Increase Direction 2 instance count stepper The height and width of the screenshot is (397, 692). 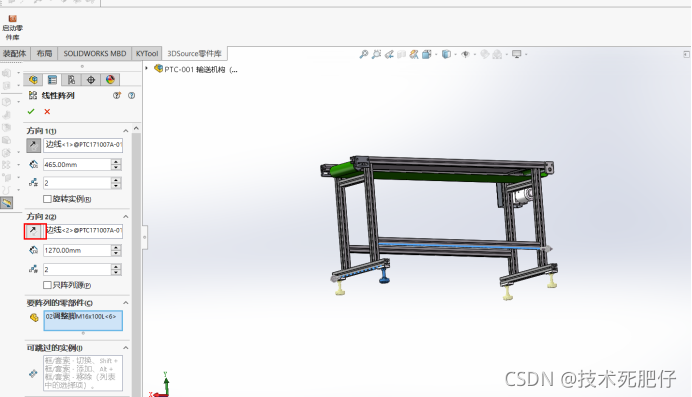[x=116, y=266]
